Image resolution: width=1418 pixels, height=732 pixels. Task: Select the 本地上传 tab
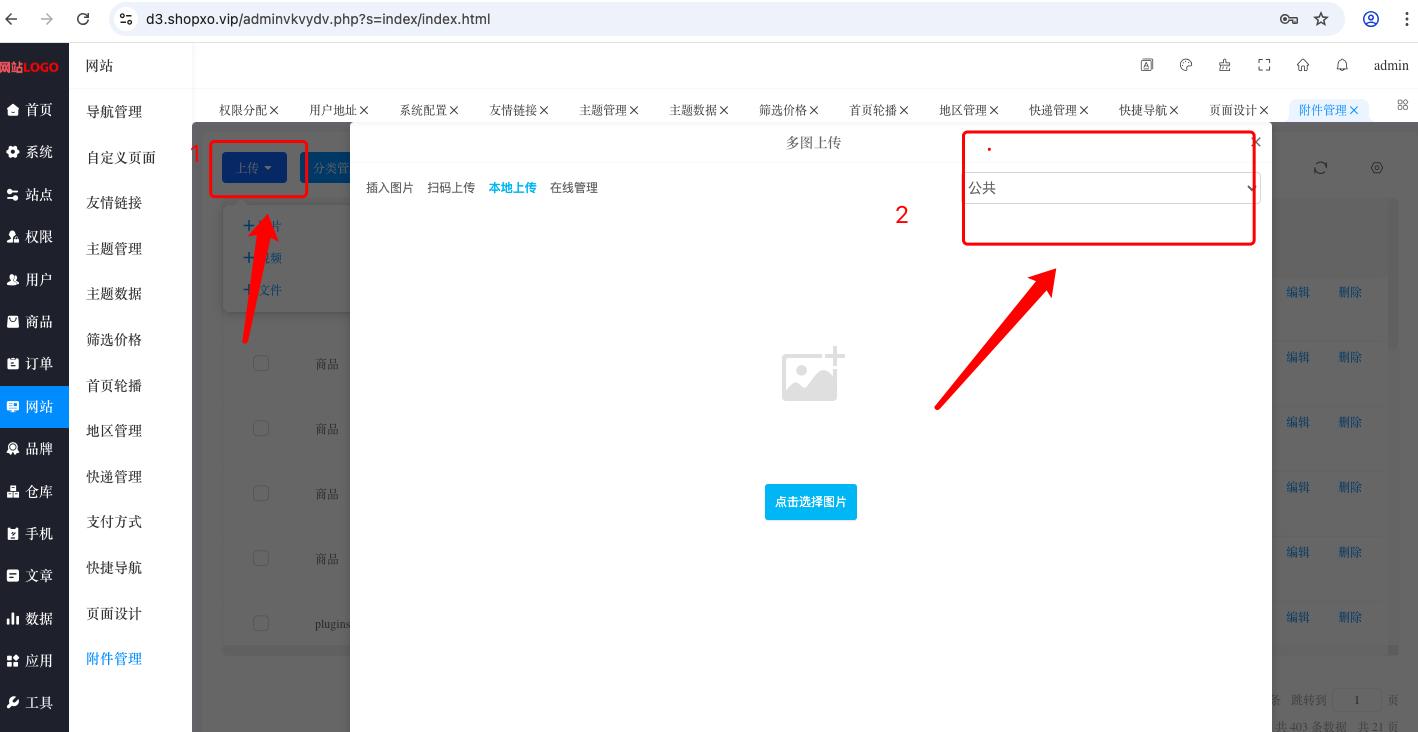(x=513, y=188)
